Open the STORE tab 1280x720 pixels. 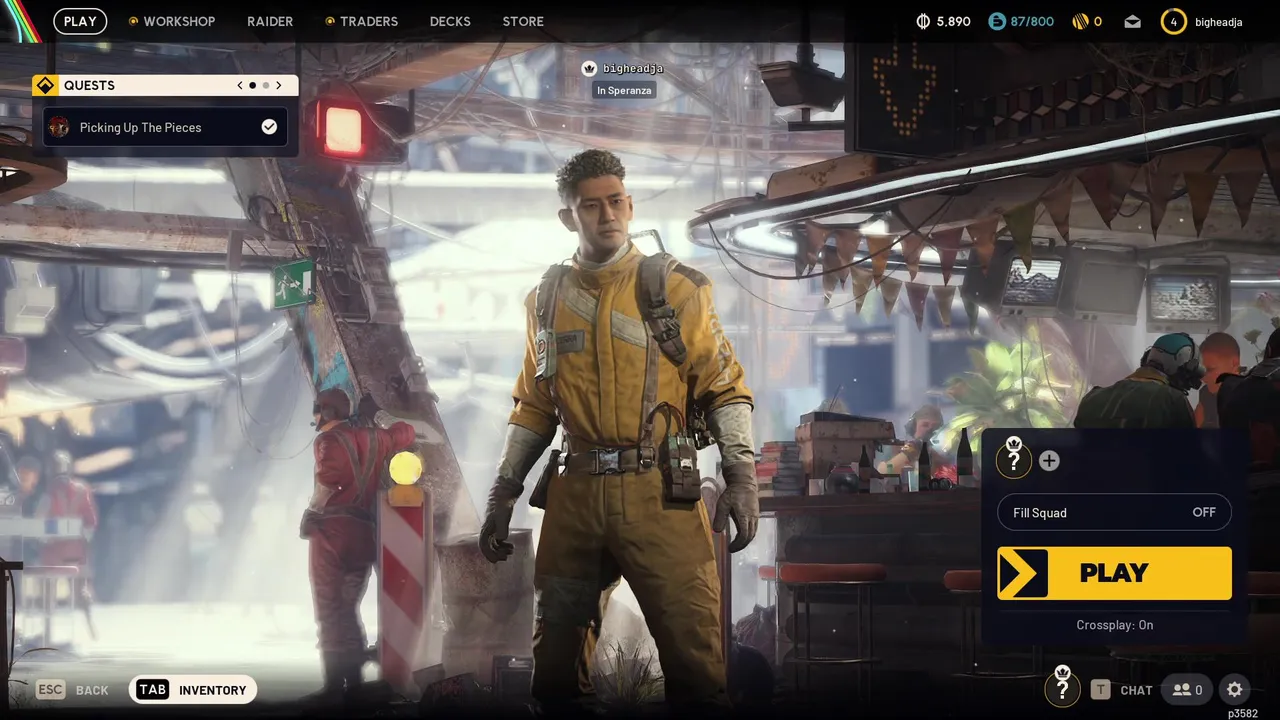pyautogui.click(x=523, y=21)
